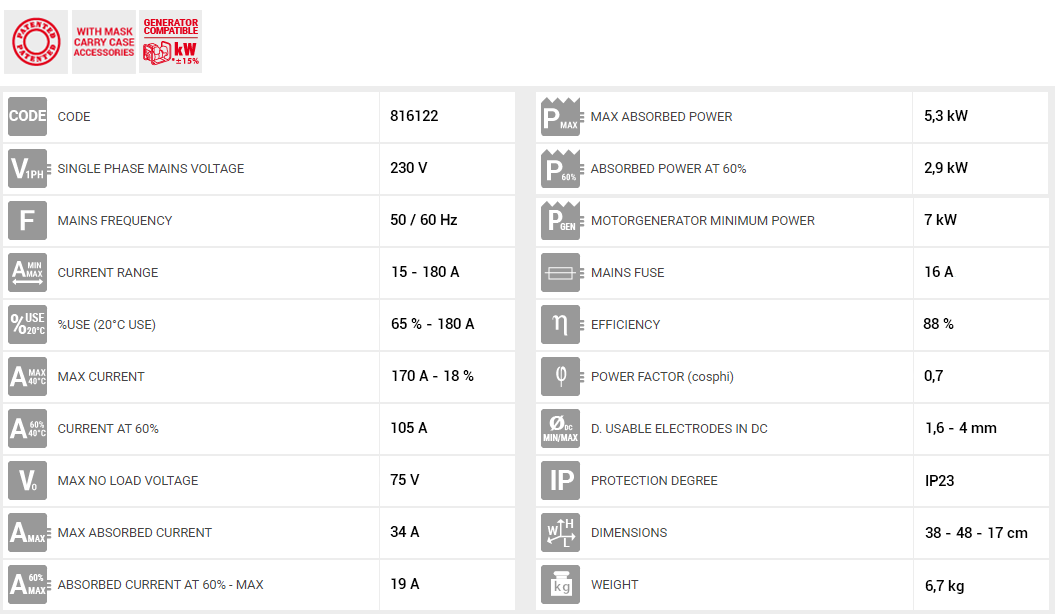
Task: Click the 38 - 48 - 17 cm dimensions value
Action: (x=976, y=533)
